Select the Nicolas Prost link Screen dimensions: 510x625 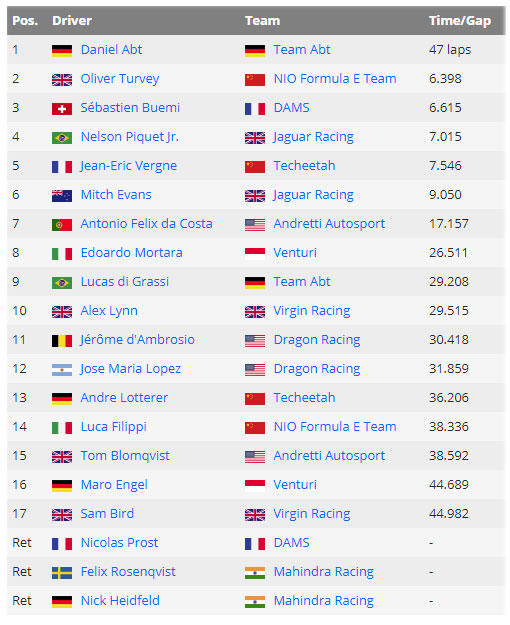coord(119,543)
